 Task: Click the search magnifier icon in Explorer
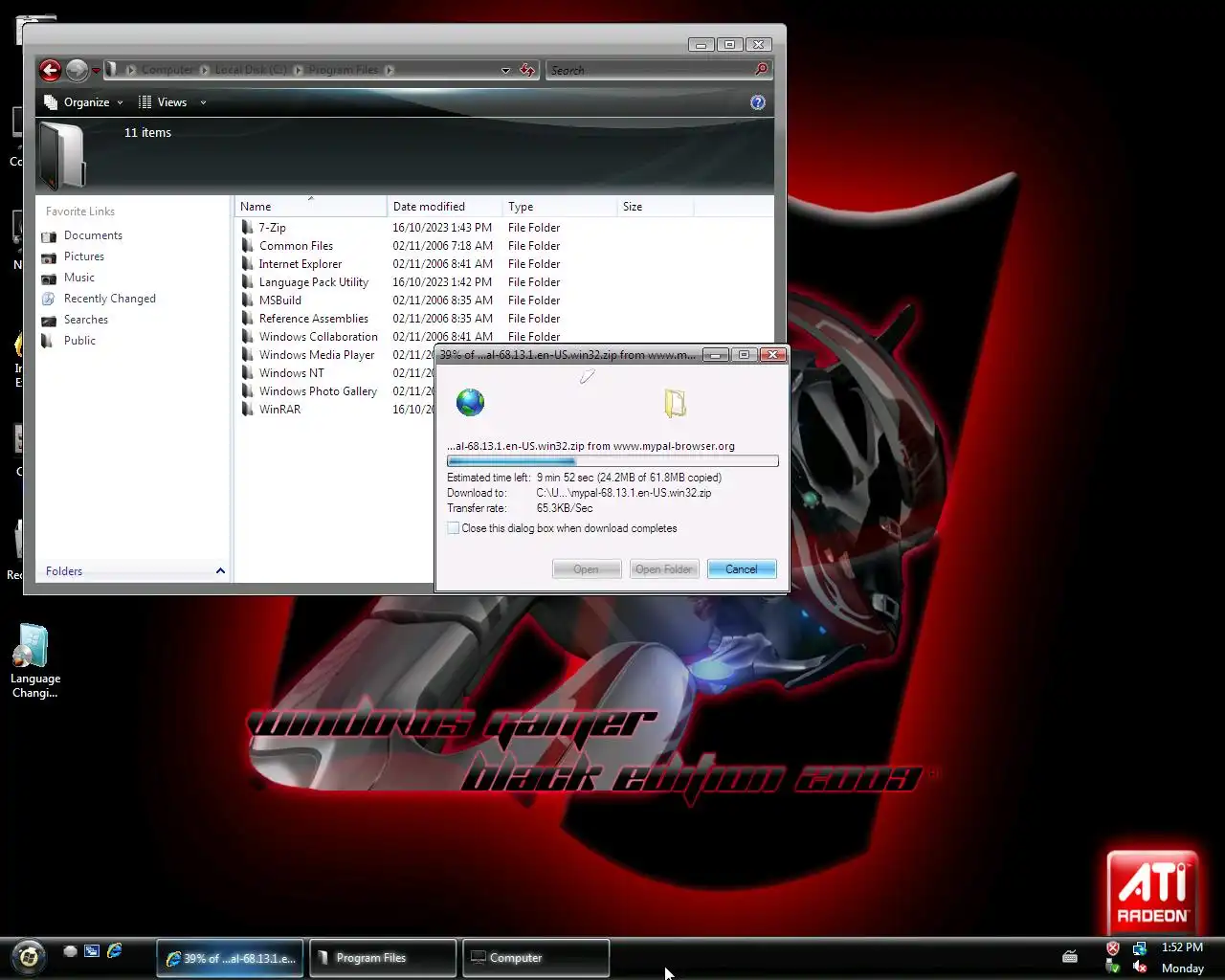pyautogui.click(x=762, y=70)
